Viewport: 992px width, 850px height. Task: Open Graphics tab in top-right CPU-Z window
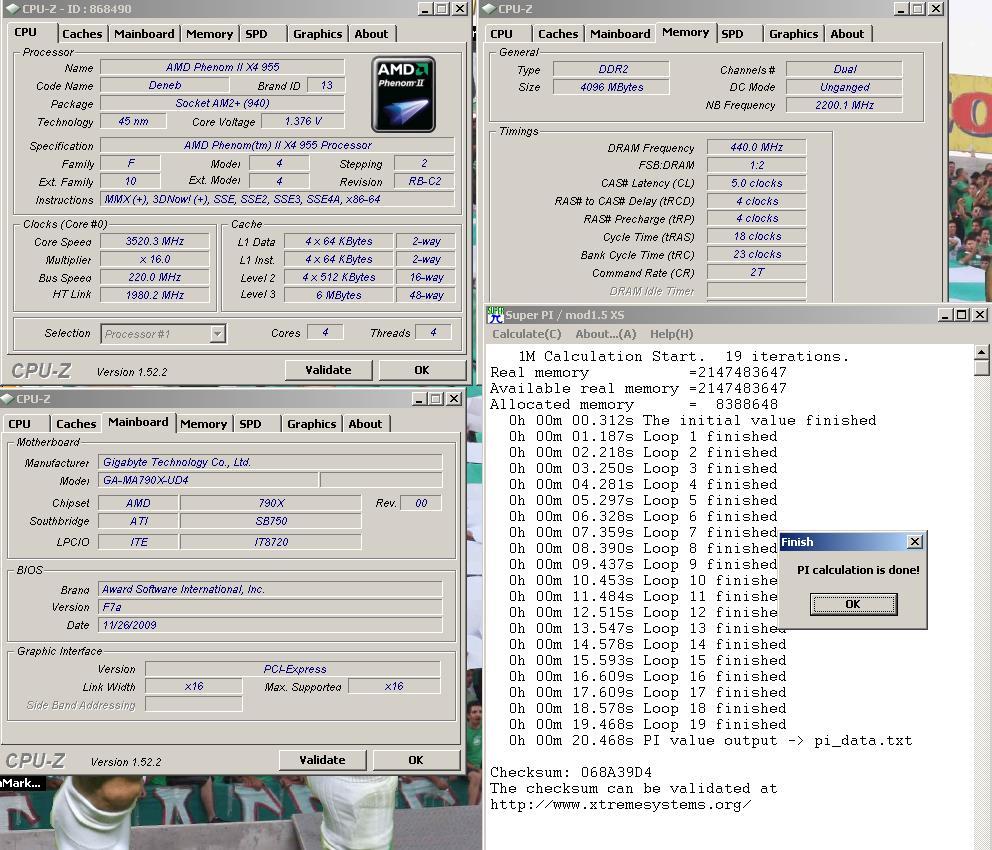pos(793,34)
